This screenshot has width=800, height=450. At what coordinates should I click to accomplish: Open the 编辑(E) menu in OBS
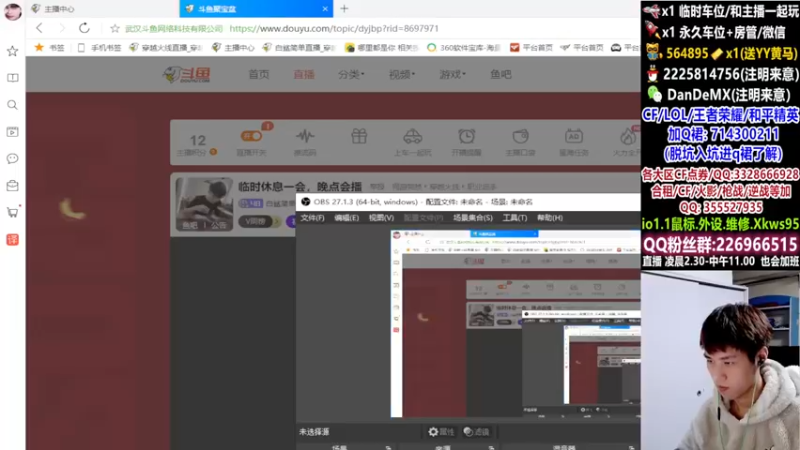point(346,218)
